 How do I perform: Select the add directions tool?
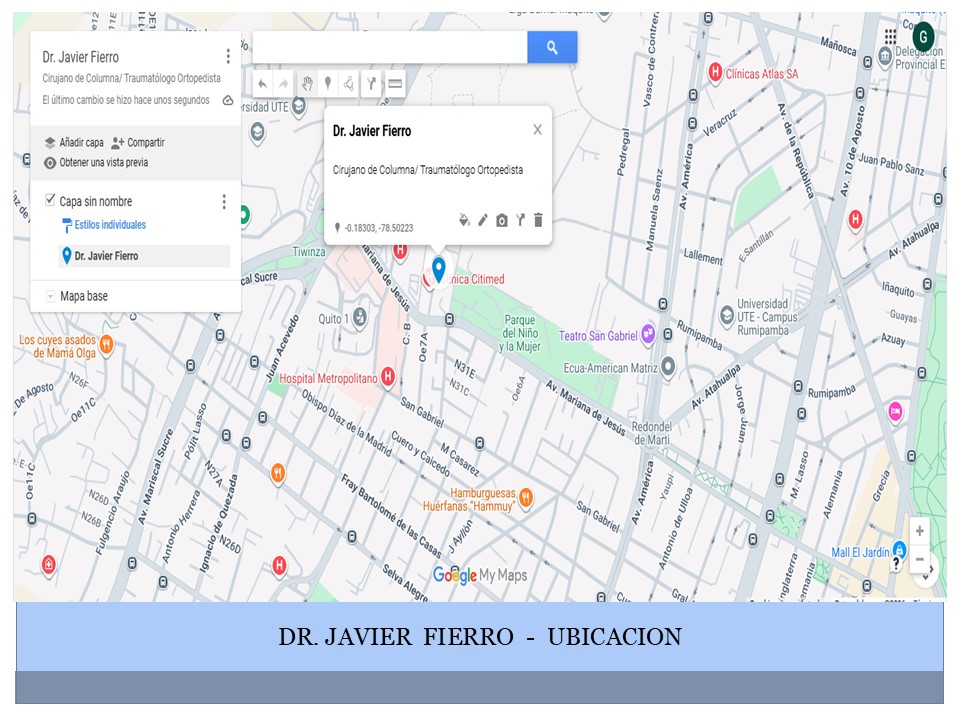point(372,83)
